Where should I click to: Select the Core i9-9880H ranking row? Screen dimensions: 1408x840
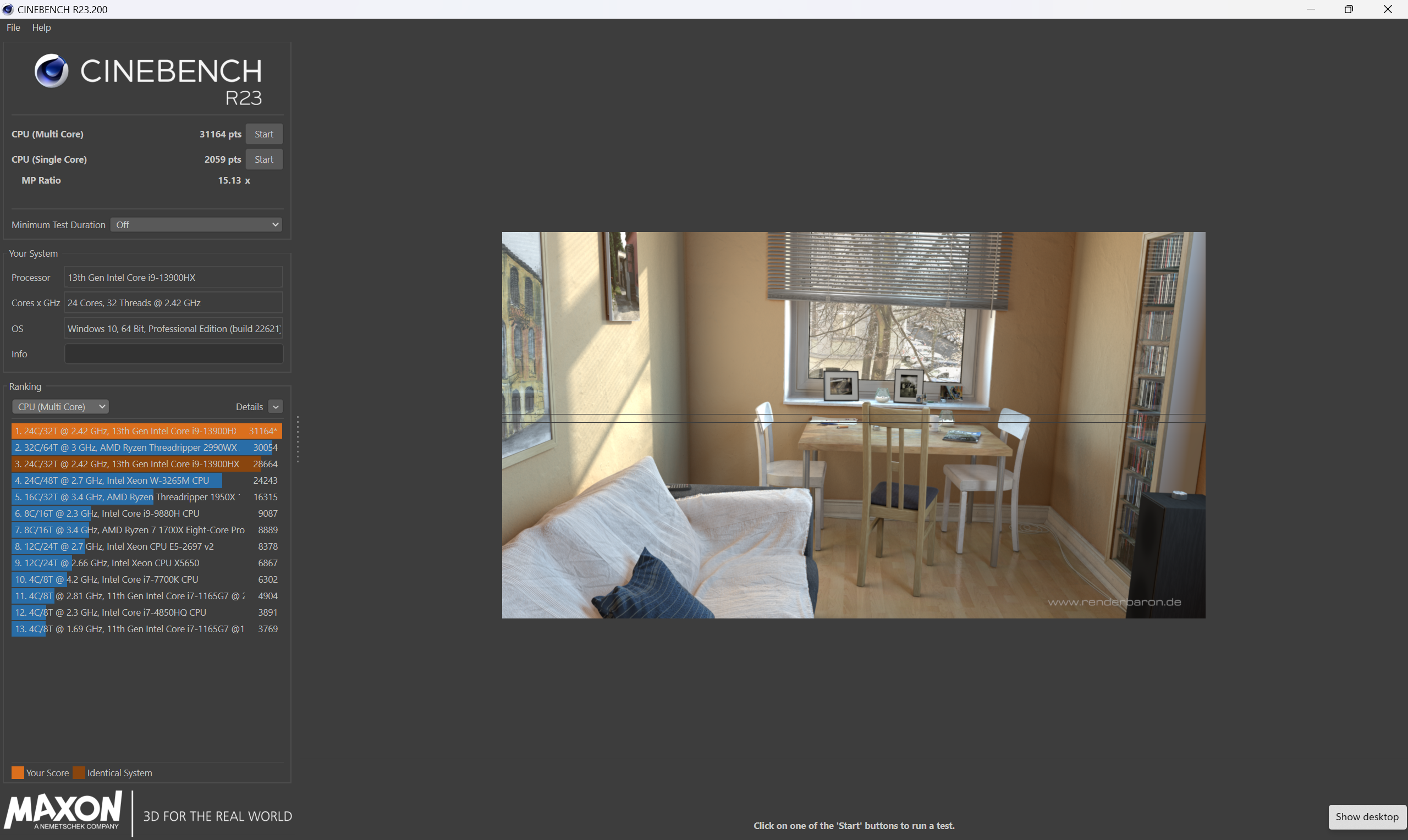click(x=147, y=513)
